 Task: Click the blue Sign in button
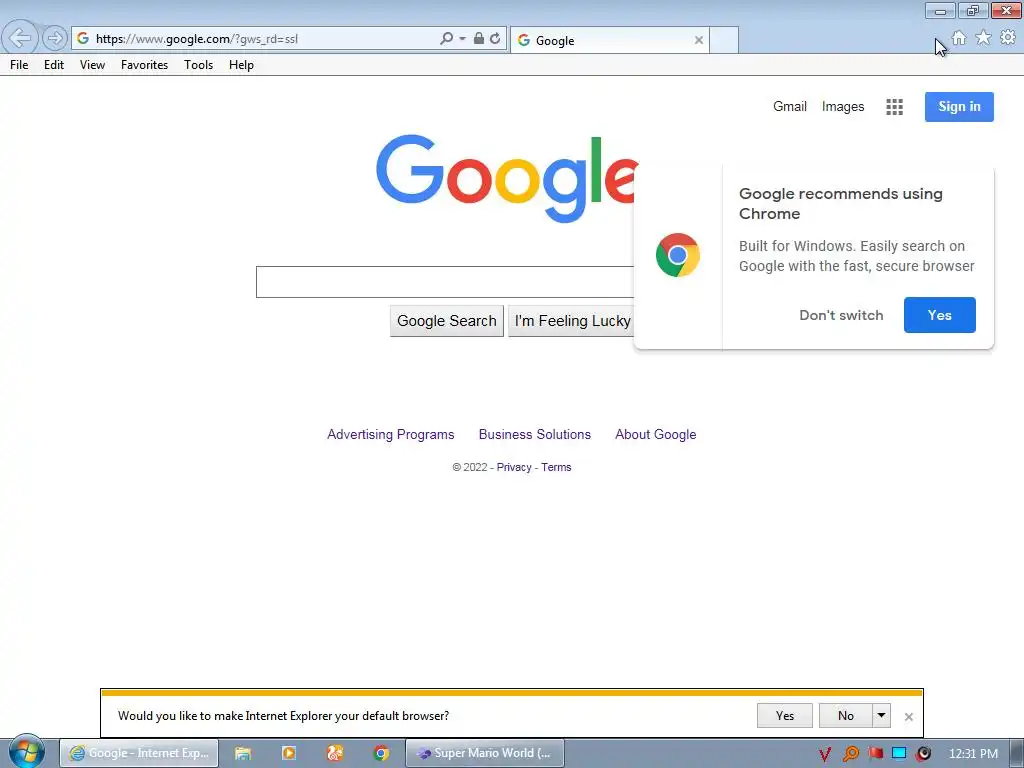point(959,107)
